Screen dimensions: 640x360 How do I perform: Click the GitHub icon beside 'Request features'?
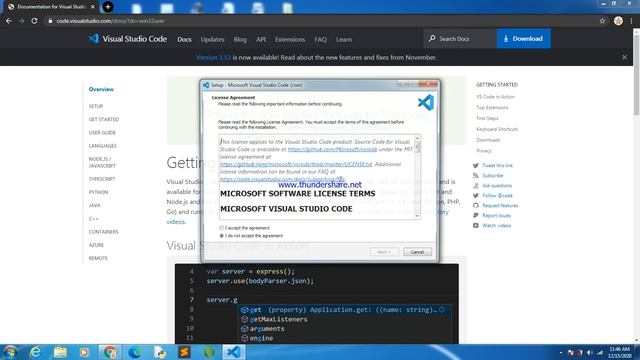[476, 205]
